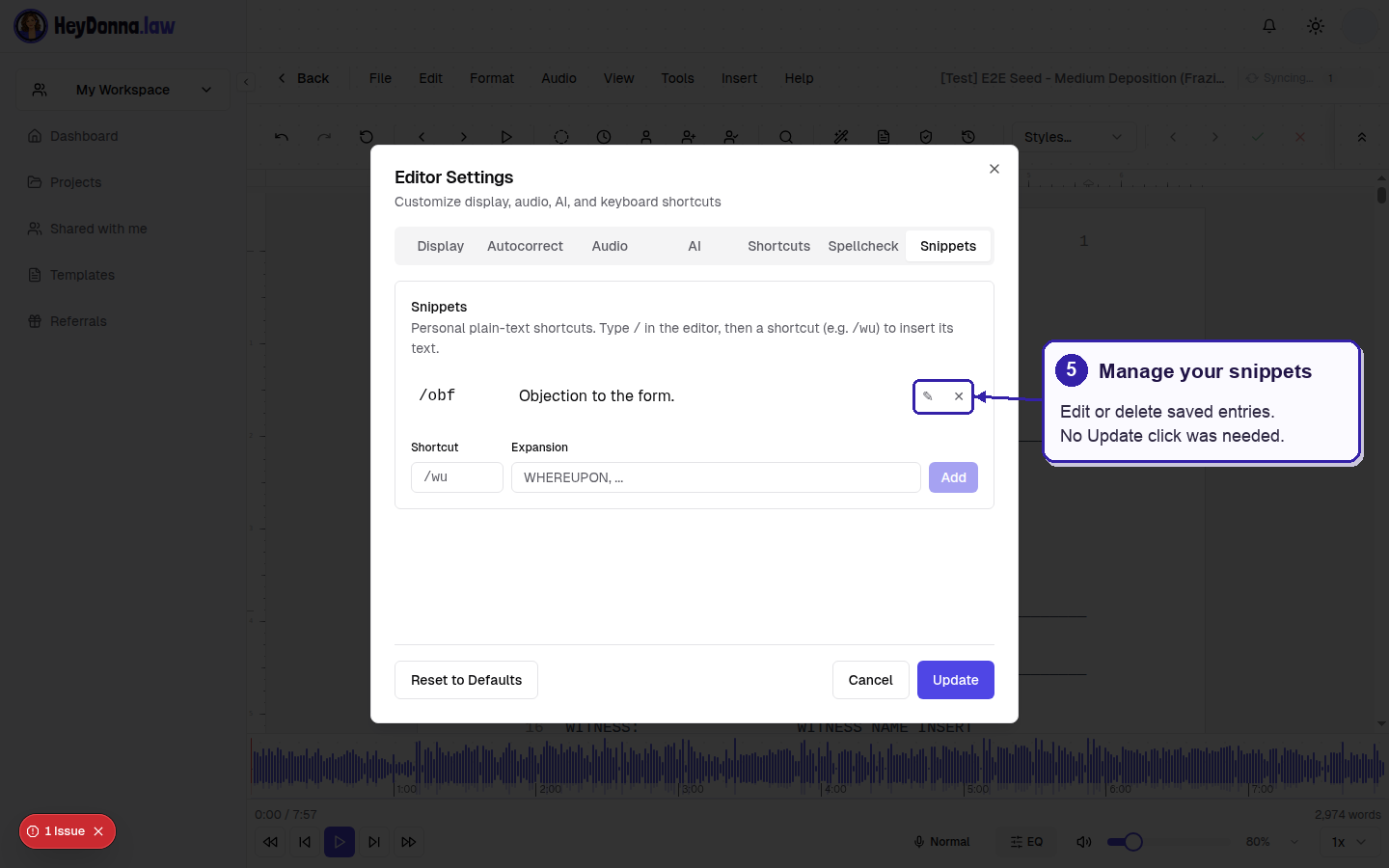1389x868 pixels.
Task: Open the Shortcuts settings tab
Action: tap(778, 246)
